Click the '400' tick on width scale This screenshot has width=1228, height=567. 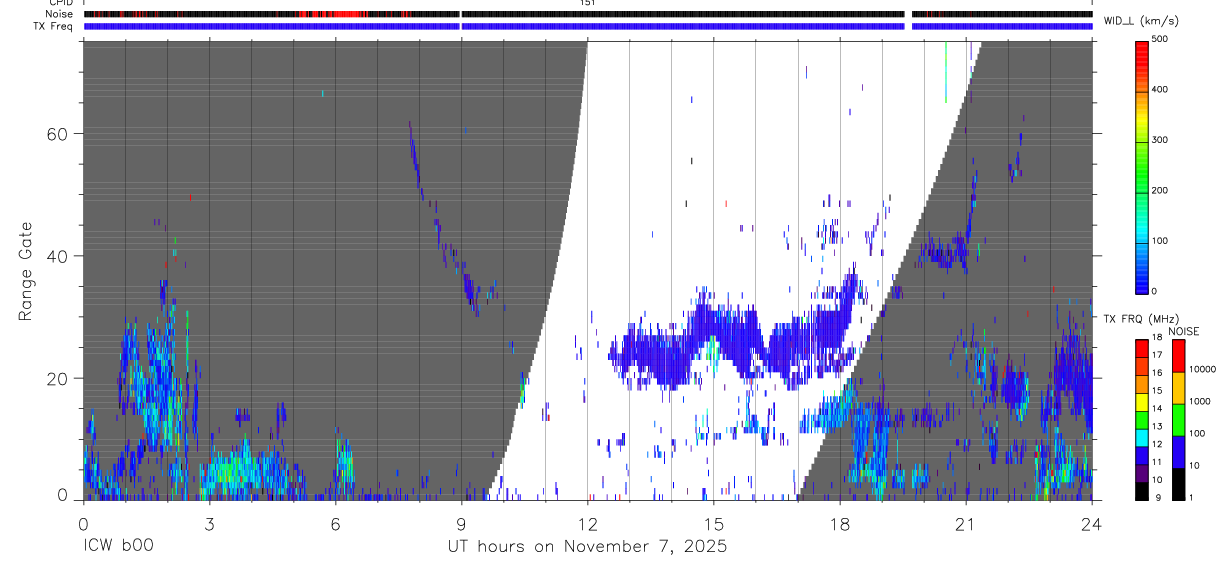(1160, 90)
